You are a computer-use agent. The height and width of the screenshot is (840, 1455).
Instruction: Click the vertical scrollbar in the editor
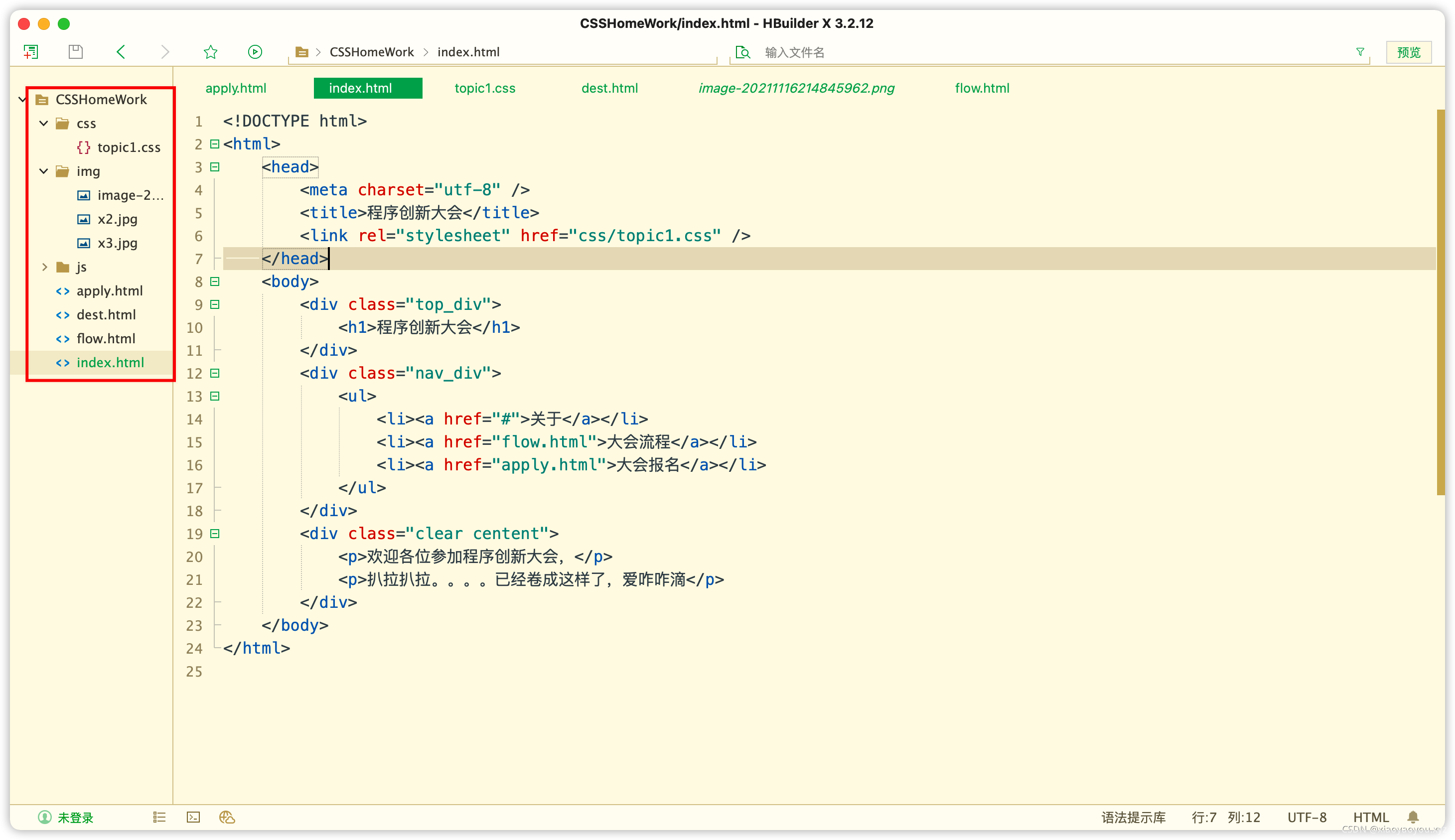click(x=1440, y=302)
